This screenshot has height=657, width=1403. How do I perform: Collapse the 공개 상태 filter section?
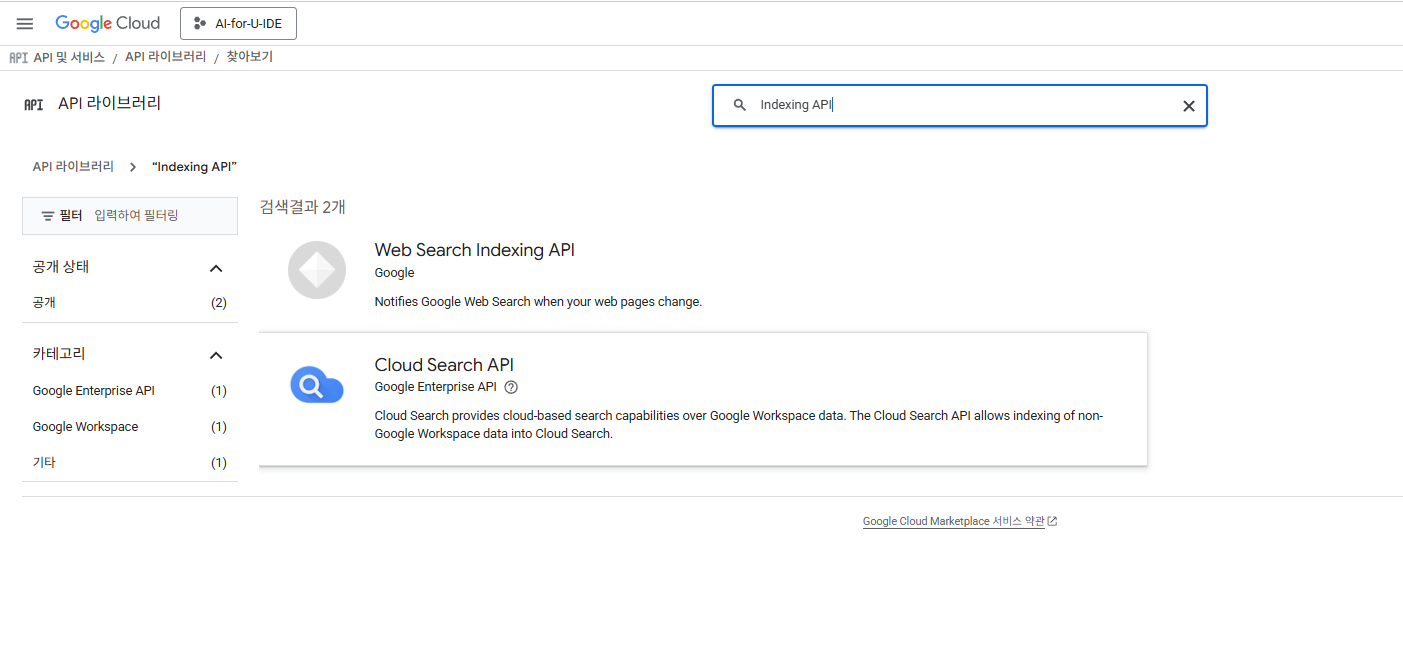pos(215,268)
